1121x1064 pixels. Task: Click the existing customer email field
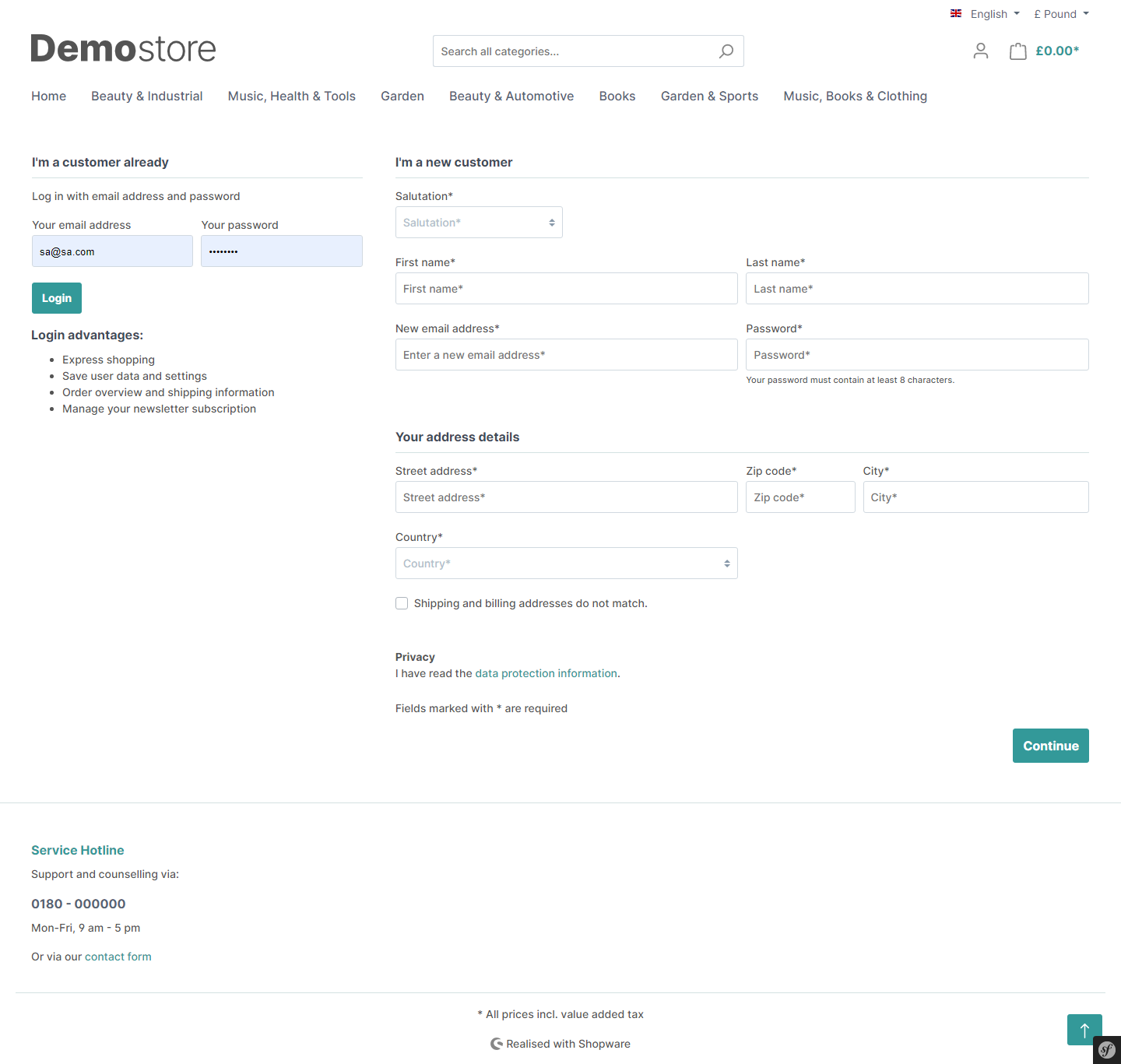click(x=112, y=251)
